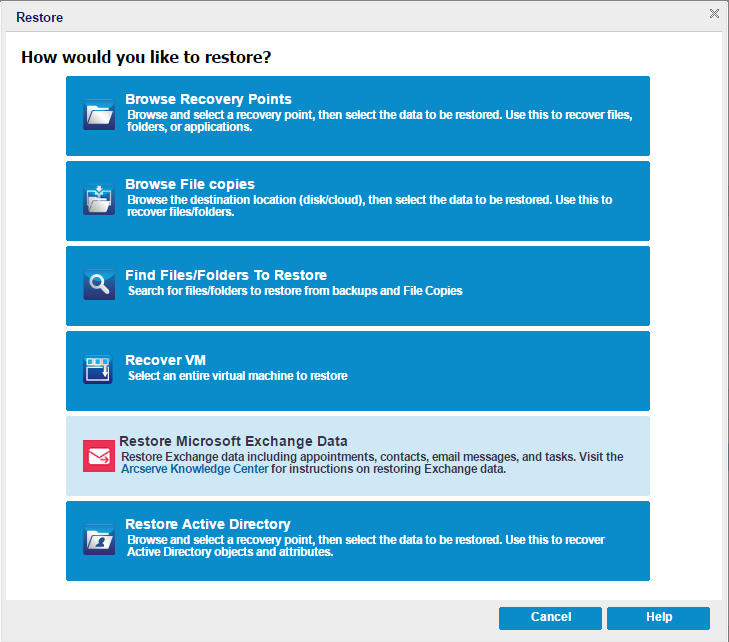This screenshot has height=642, width=729.
Task: Open the Restore Active Directory option
Action: (x=358, y=541)
